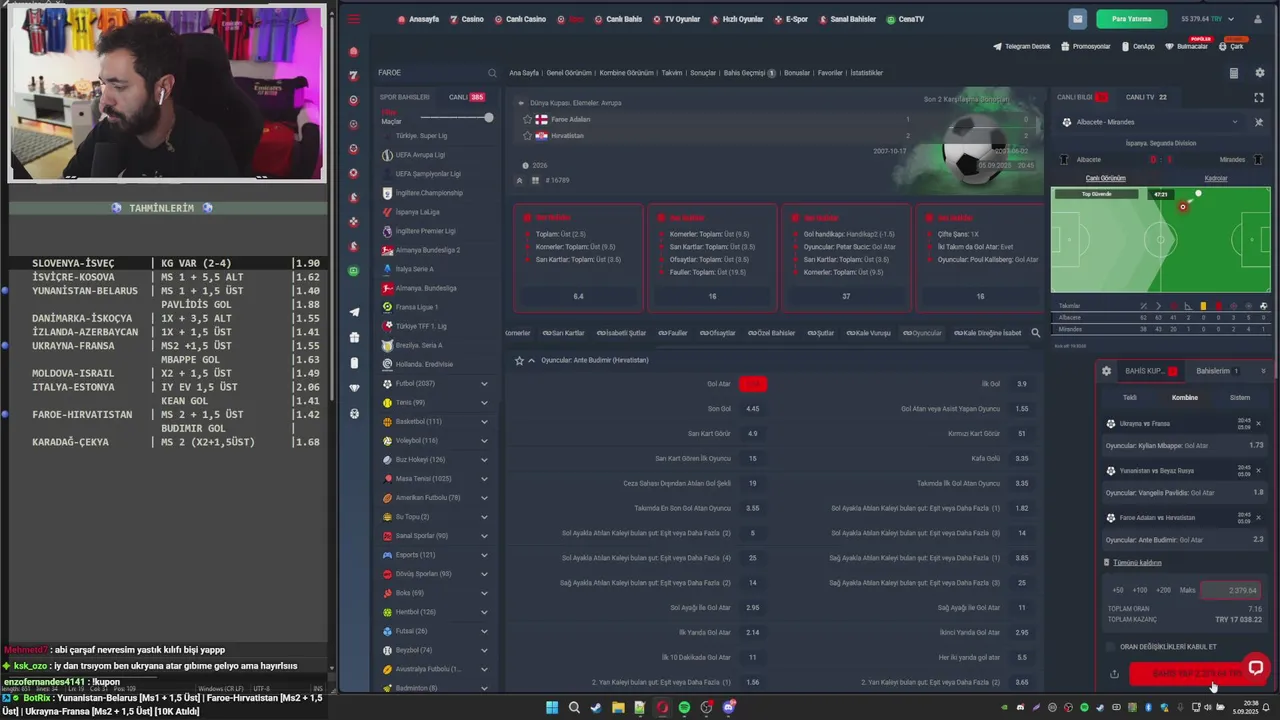The image size is (1280, 720).
Task: Open the CANLI TV tab
Action: [1146, 97]
